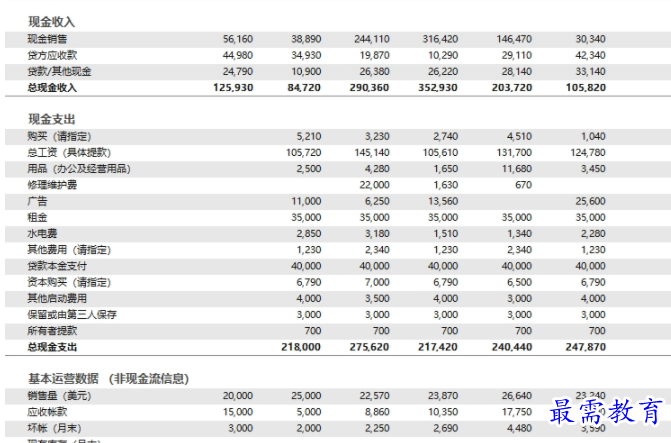Click the 125,930 total income cell
The height and width of the screenshot is (443, 671).
pyautogui.click(x=233, y=88)
